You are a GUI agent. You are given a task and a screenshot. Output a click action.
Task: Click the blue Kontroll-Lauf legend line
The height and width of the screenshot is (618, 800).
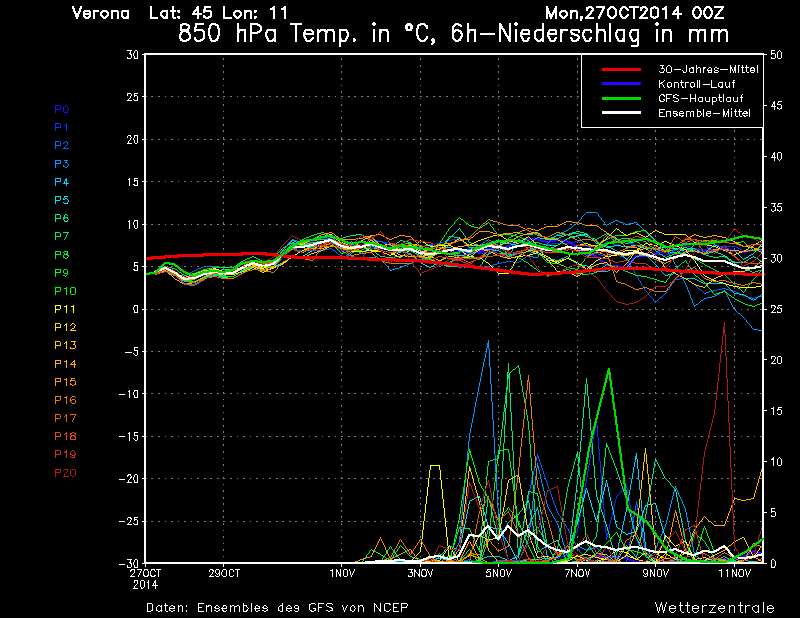620,84
